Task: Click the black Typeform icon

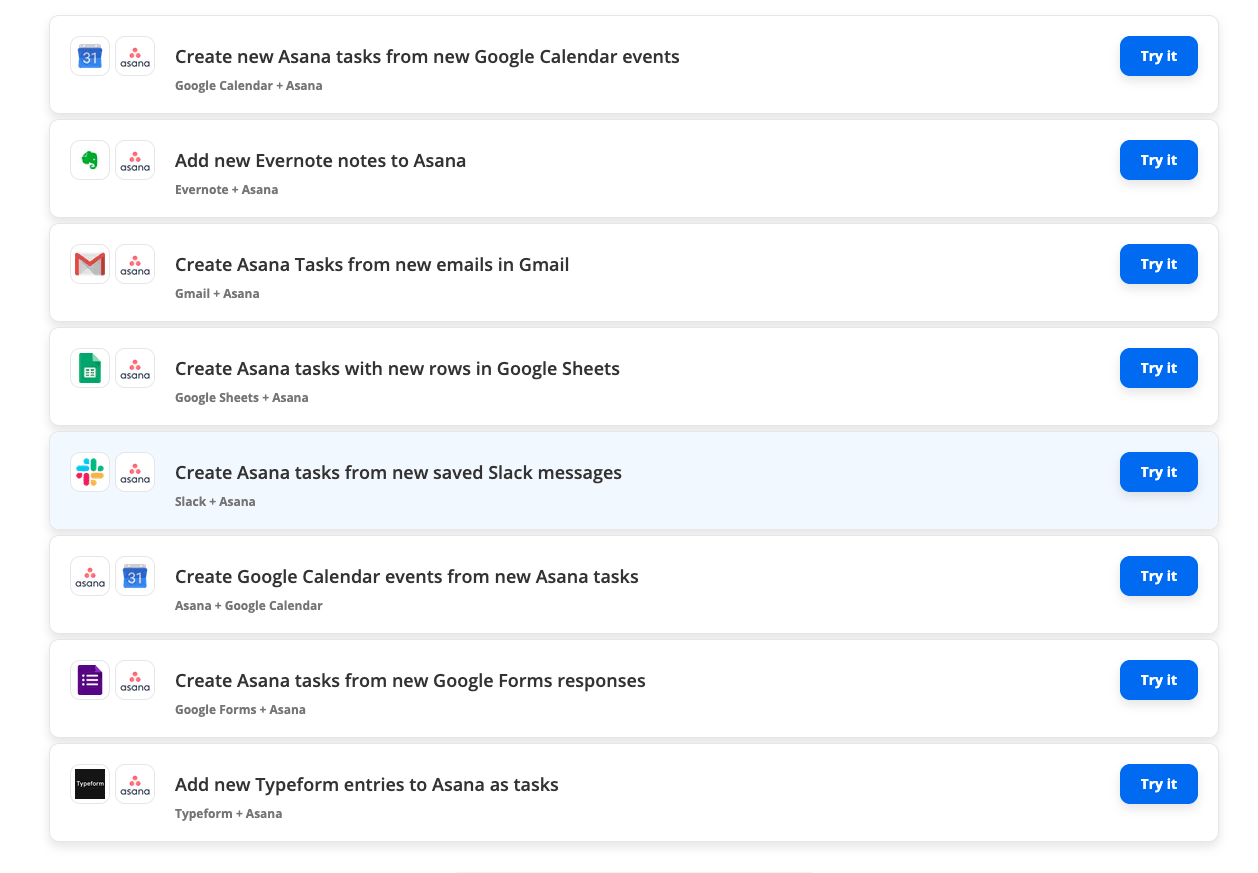Action: (90, 784)
